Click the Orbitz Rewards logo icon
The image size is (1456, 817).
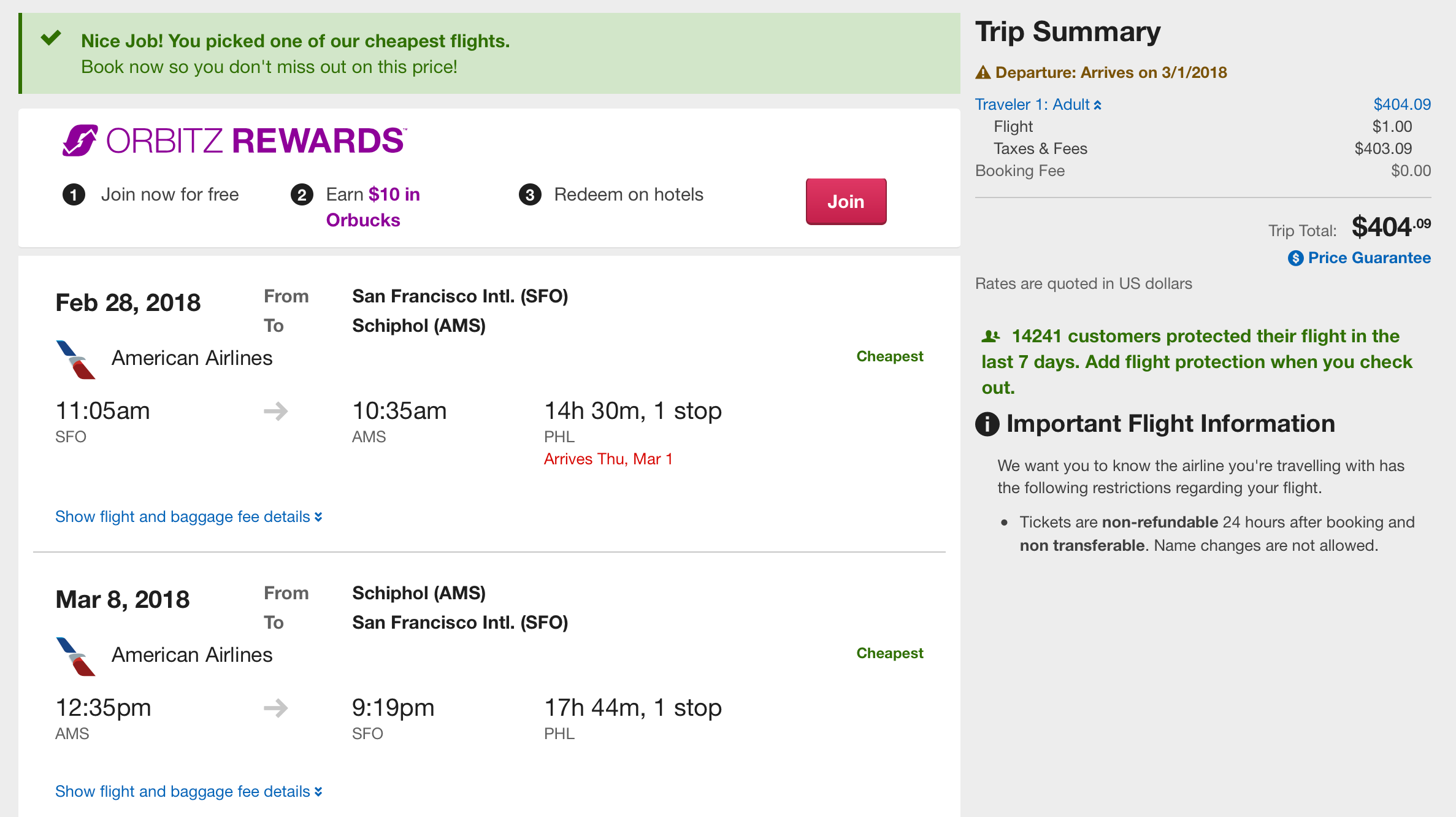pos(80,140)
